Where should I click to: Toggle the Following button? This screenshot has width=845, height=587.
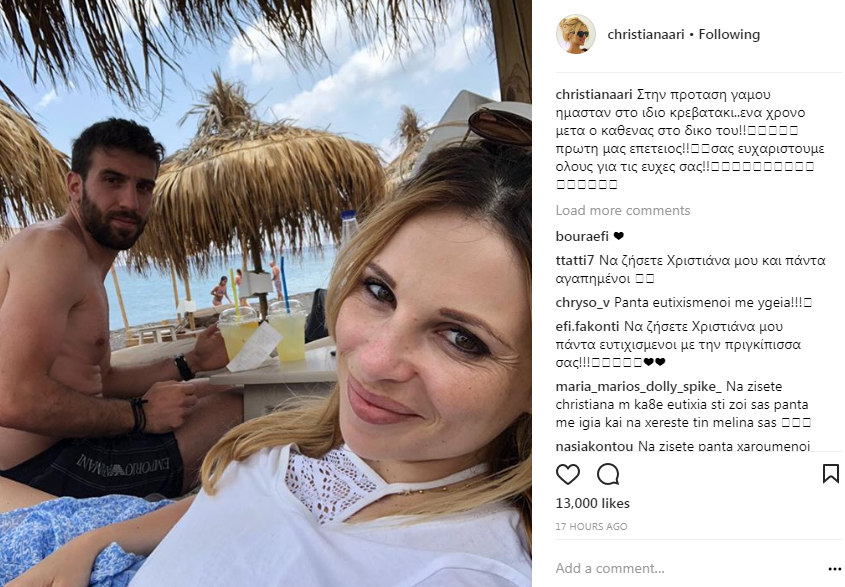pyautogui.click(x=729, y=34)
